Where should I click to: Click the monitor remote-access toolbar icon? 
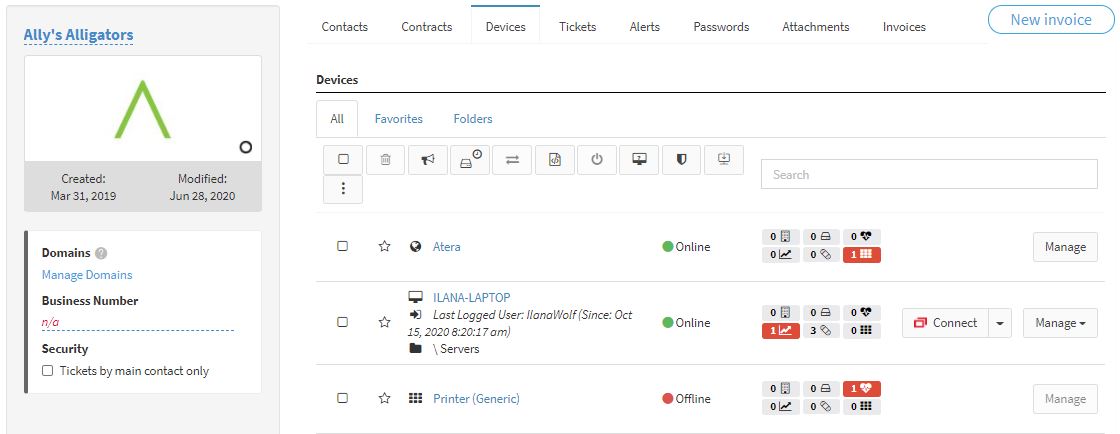[x=639, y=160]
